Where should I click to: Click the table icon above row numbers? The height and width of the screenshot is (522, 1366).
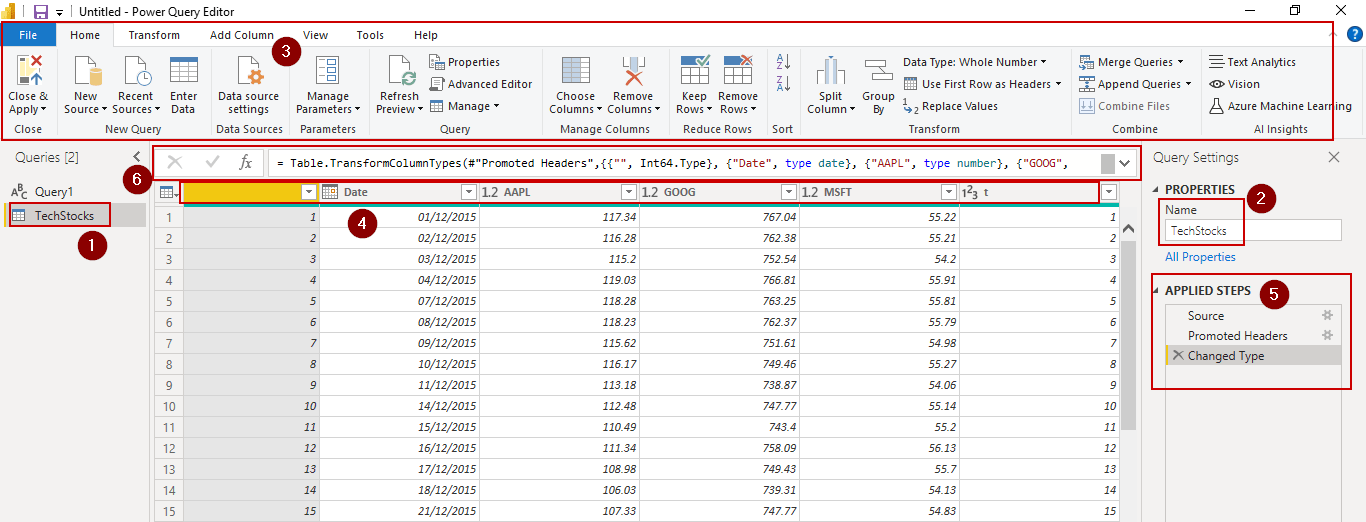[168, 192]
